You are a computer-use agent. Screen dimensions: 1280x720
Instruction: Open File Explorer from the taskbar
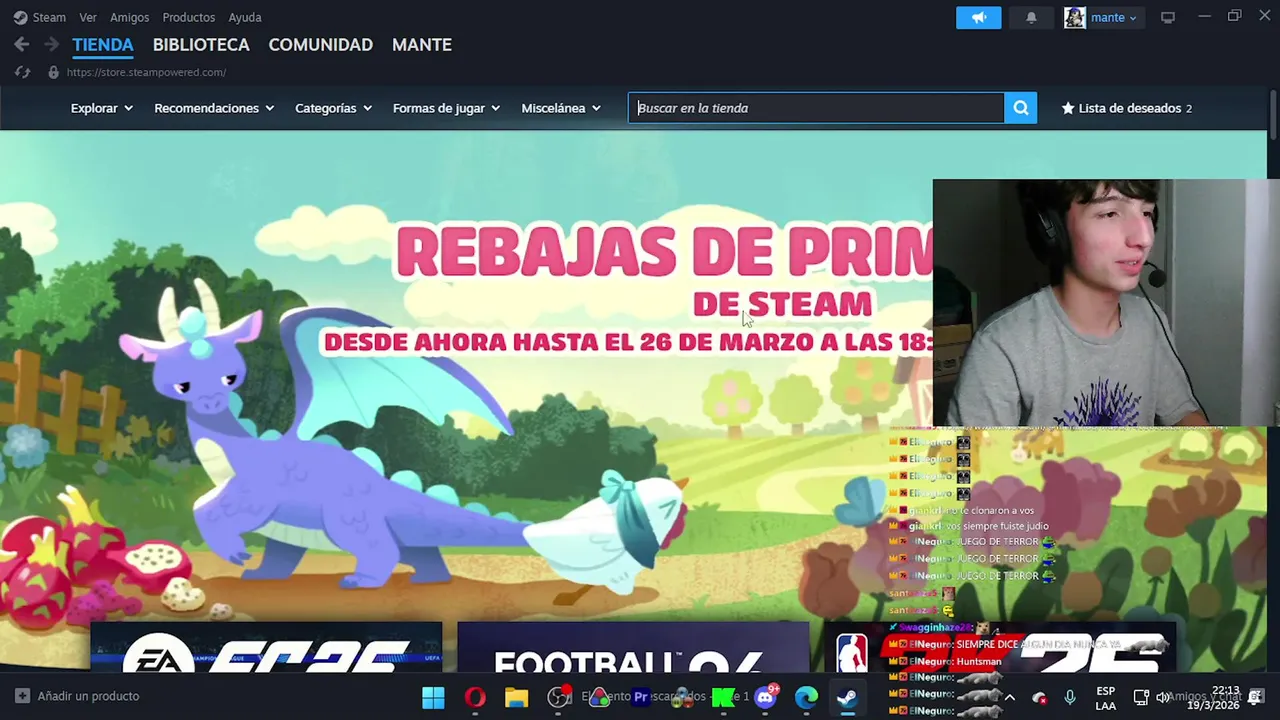[x=516, y=697]
